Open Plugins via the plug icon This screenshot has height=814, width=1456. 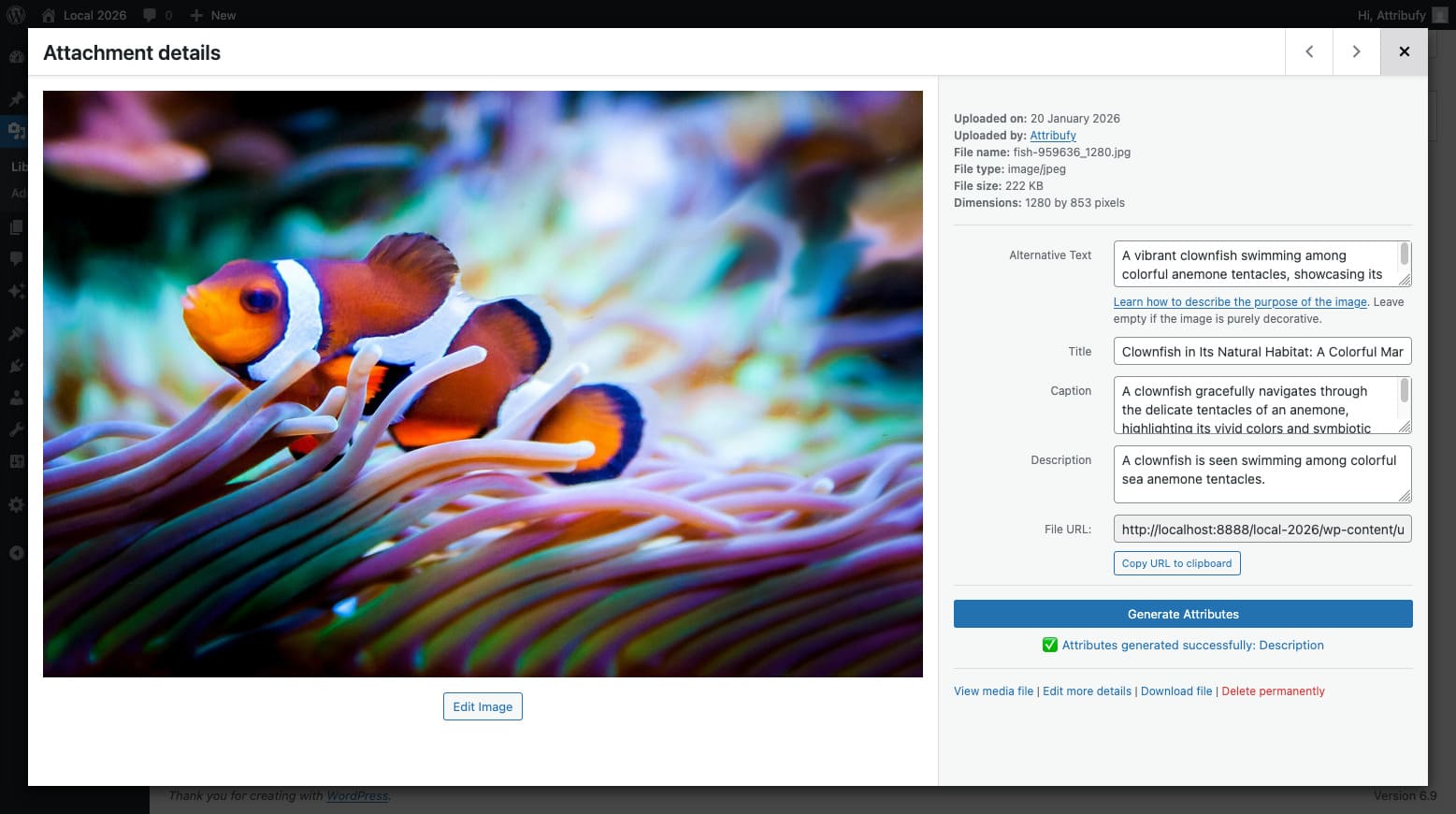click(15, 366)
